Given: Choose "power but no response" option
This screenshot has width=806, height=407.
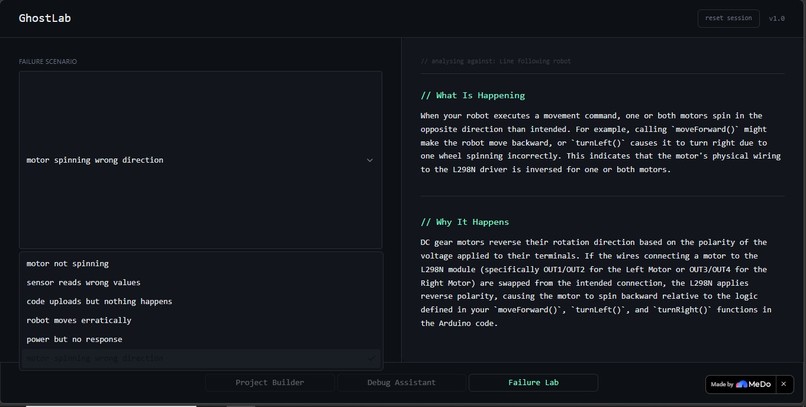Looking at the screenshot, I should point(201,339).
